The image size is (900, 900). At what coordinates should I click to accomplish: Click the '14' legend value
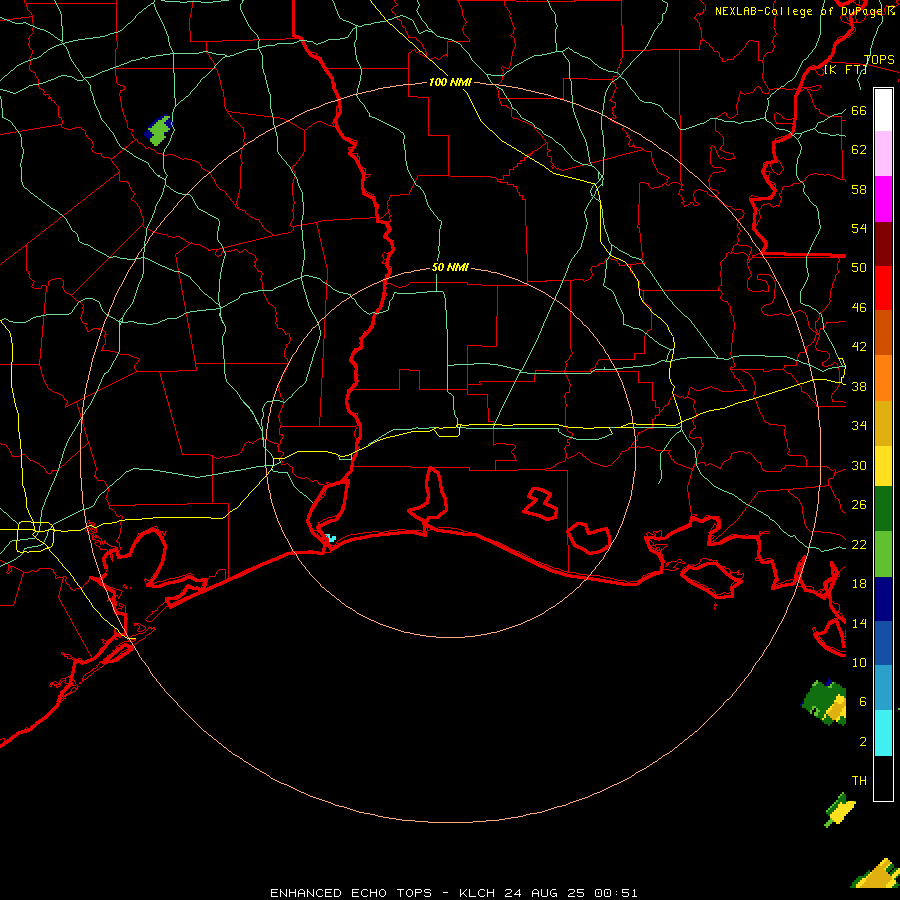tap(859, 623)
